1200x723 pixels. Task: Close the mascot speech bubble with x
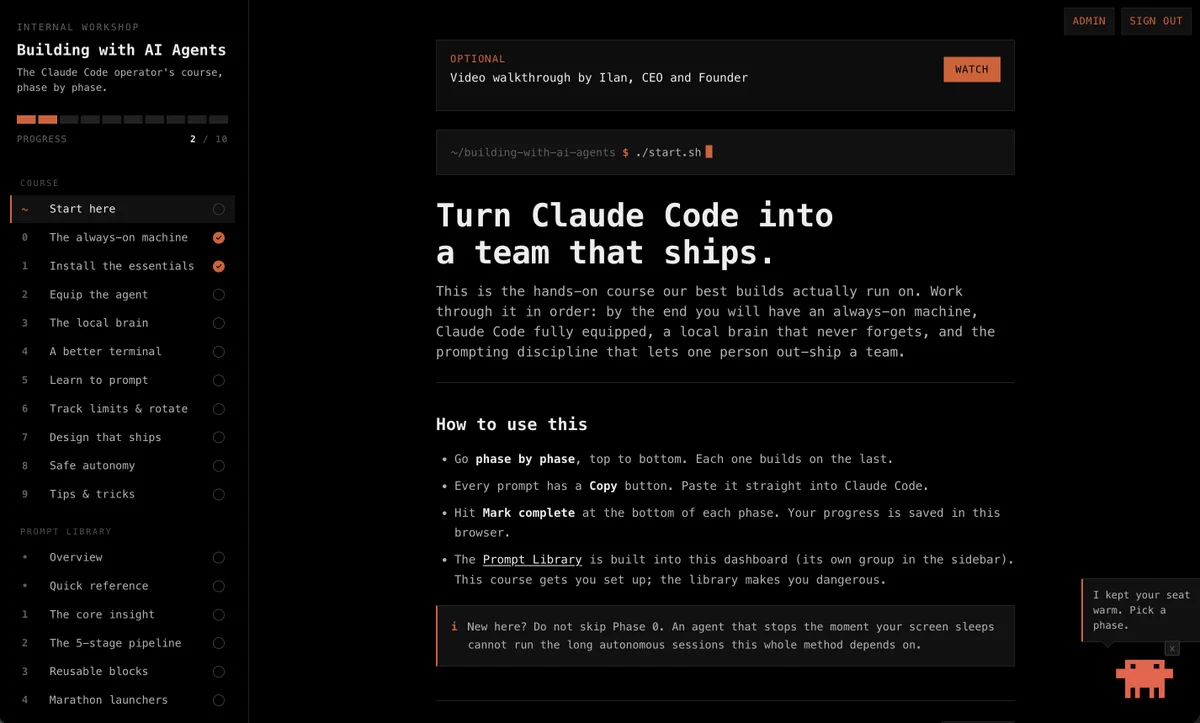pos(1172,649)
